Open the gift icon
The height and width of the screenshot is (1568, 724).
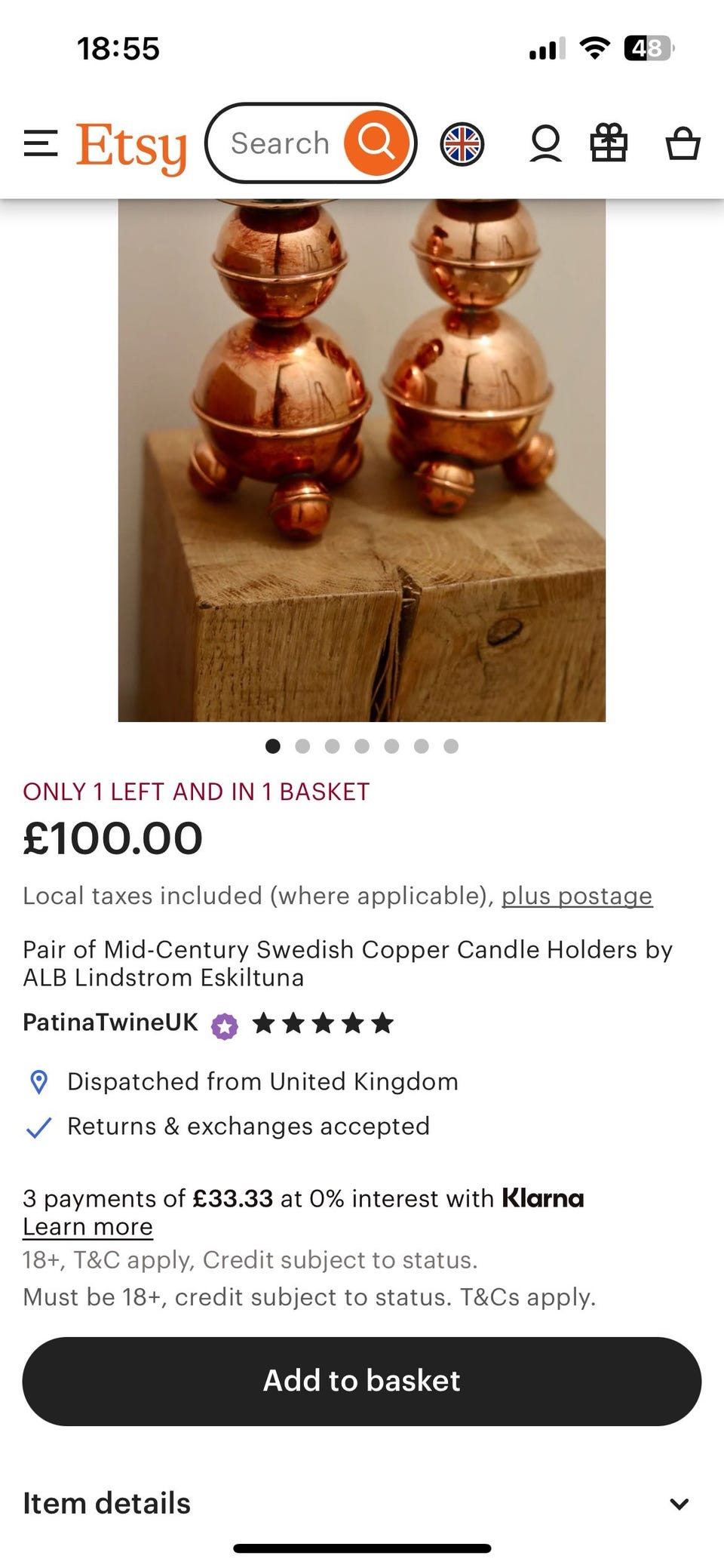pos(609,143)
